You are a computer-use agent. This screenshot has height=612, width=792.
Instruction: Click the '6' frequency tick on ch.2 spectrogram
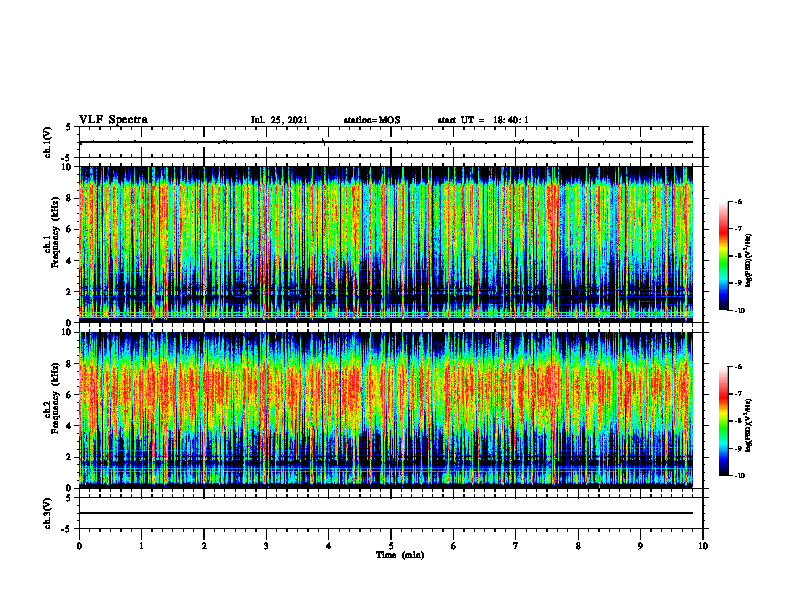tap(70, 395)
